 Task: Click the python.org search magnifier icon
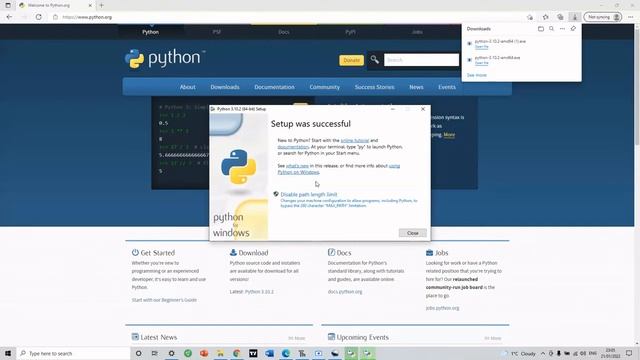pyautogui.click(x=374, y=60)
